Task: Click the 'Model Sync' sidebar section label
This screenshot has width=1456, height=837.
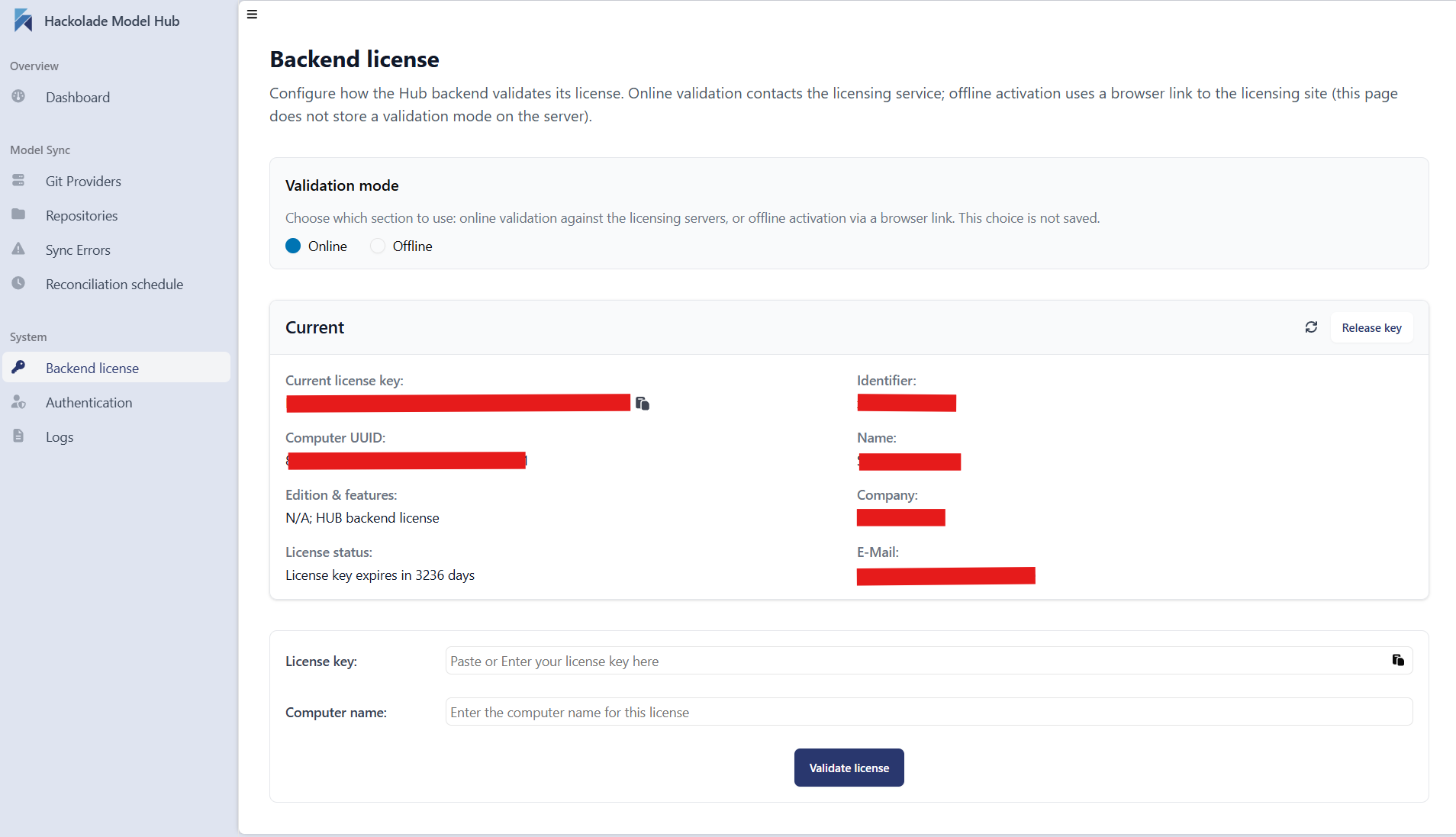Action: pyautogui.click(x=40, y=150)
